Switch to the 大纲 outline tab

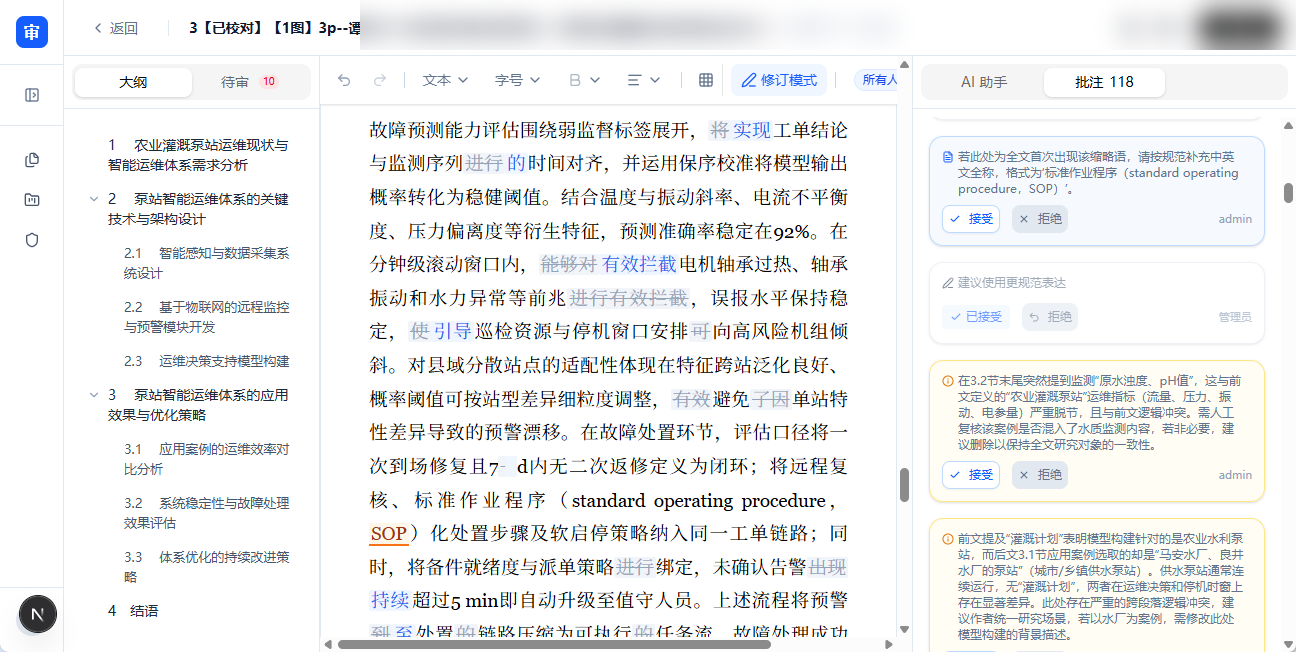click(x=133, y=82)
